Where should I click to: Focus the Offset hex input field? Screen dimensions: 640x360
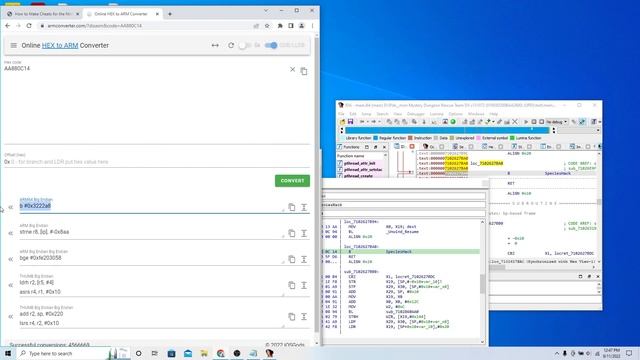coord(157,162)
